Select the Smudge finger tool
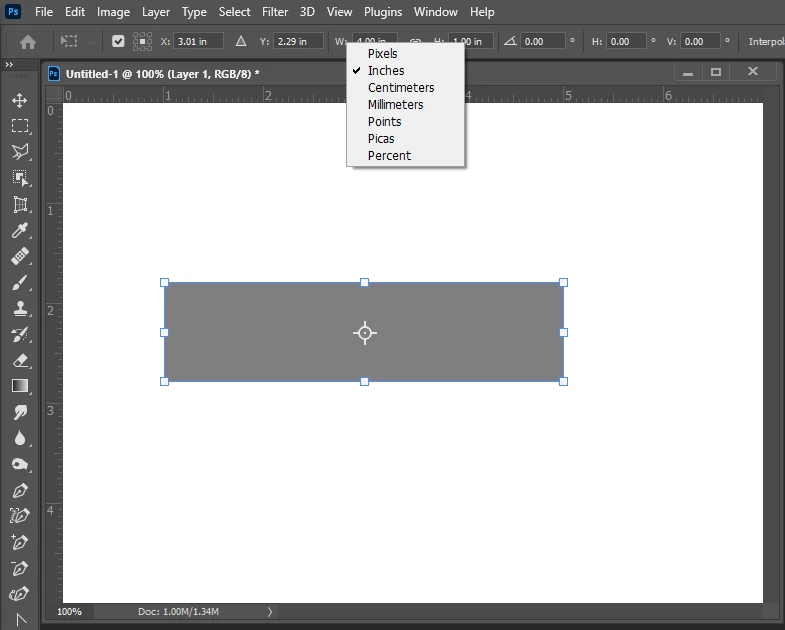785x630 pixels. (x=20, y=412)
